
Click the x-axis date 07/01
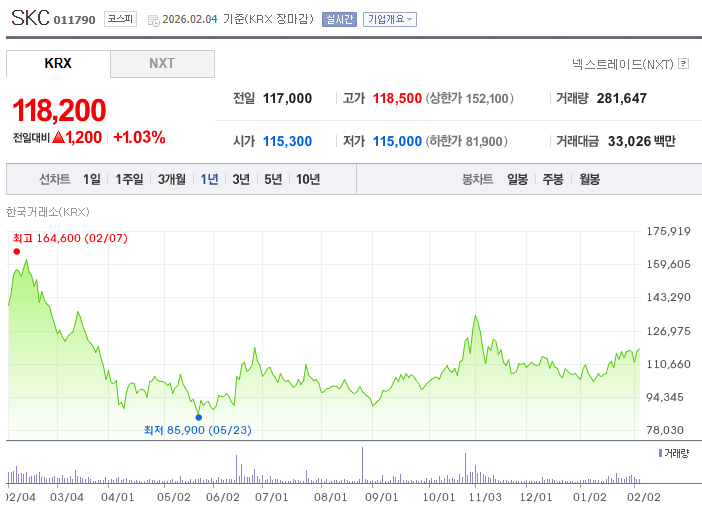click(x=271, y=497)
